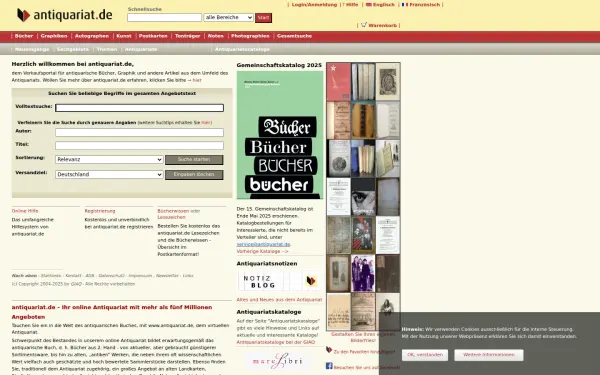This screenshot has width=600, height=375.
Task: Click the antiquariat.de logo
Action: click(65, 15)
